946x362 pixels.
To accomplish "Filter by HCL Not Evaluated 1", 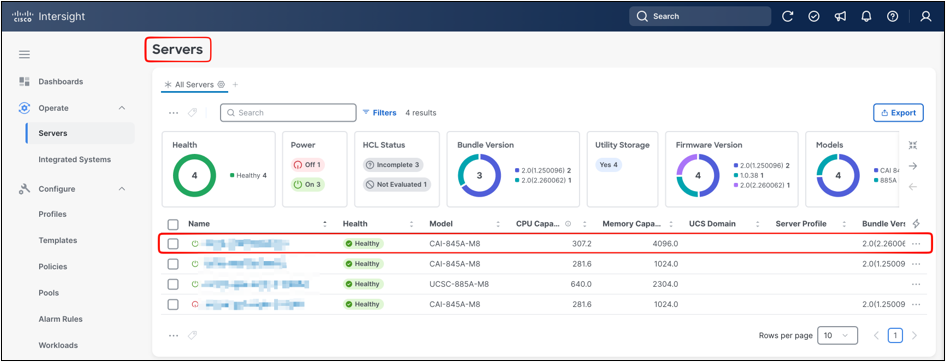I will (397, 185).
